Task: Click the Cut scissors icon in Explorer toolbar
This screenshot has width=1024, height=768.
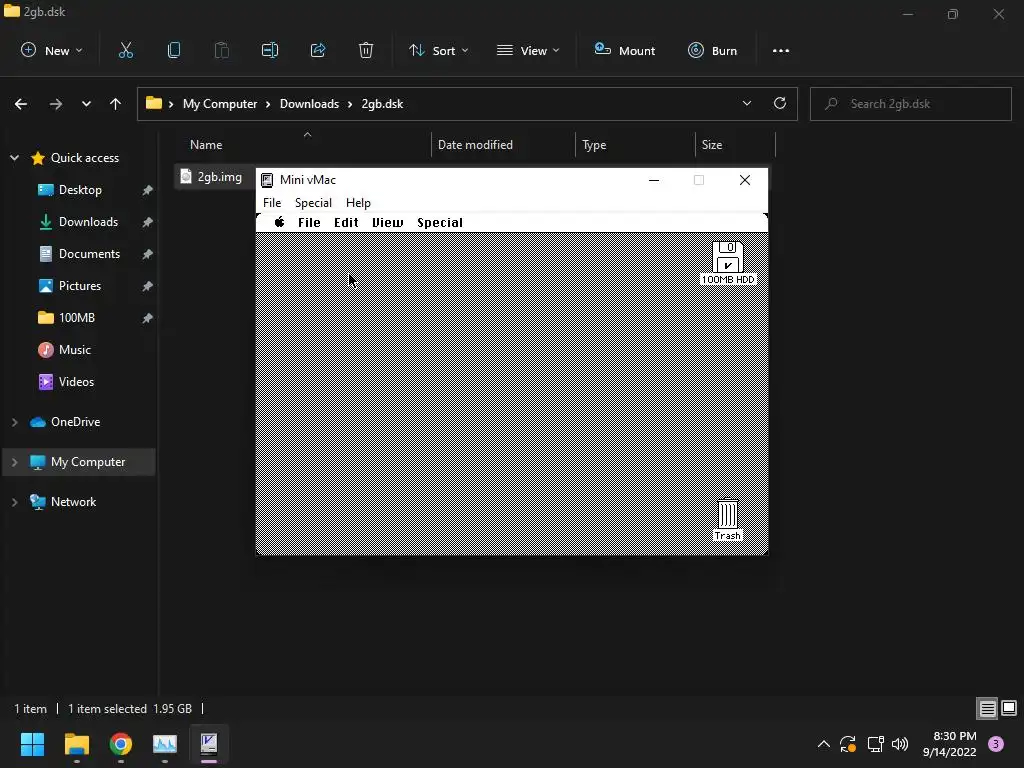Action: [x=125, y=50]
